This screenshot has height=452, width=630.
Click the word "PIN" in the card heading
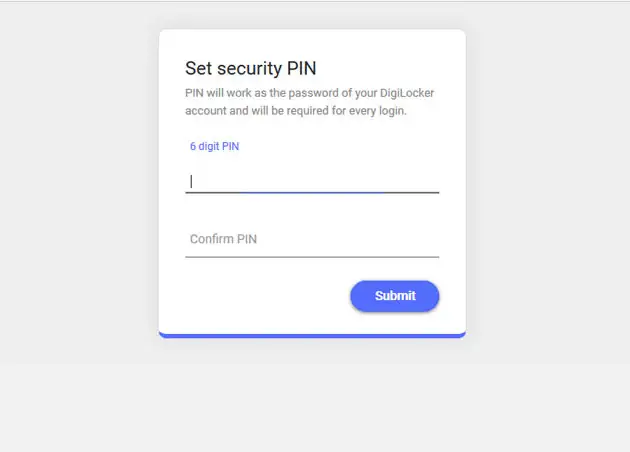[301, 69]
